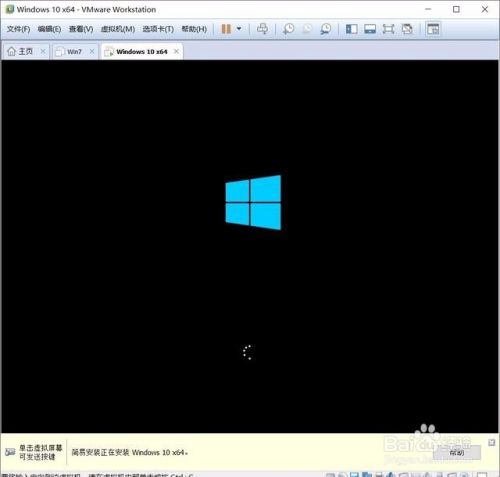Close the Windows 10 x64 tab
This screenshot has height=477, width=500.
tap(177, 51)
